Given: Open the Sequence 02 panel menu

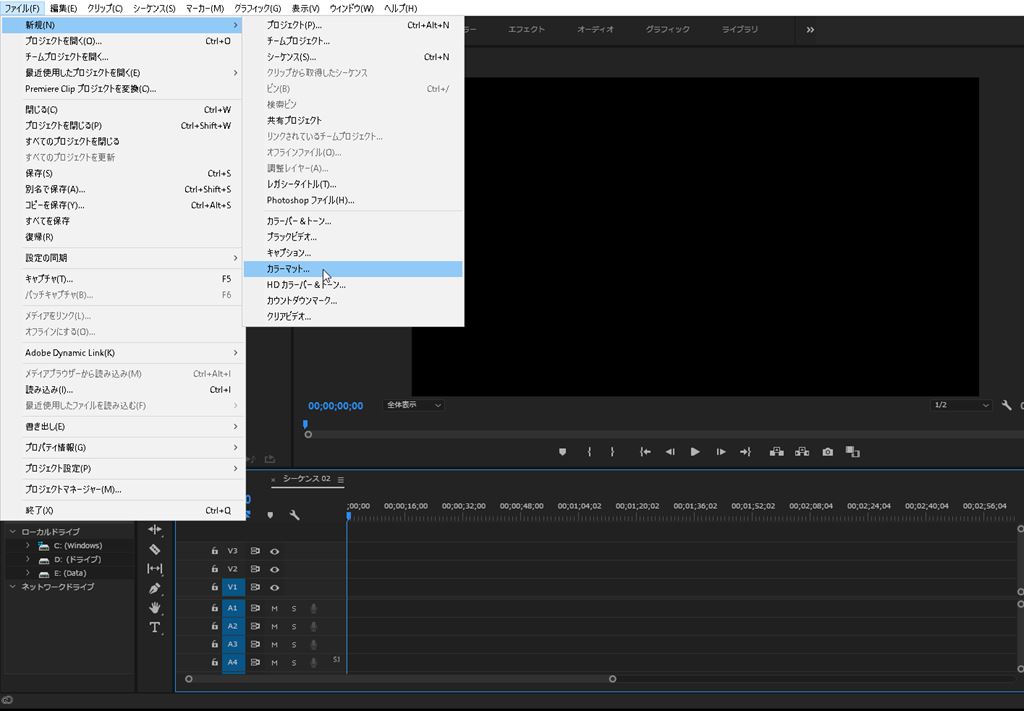Looking at the screenshot, I should (340, 480).
